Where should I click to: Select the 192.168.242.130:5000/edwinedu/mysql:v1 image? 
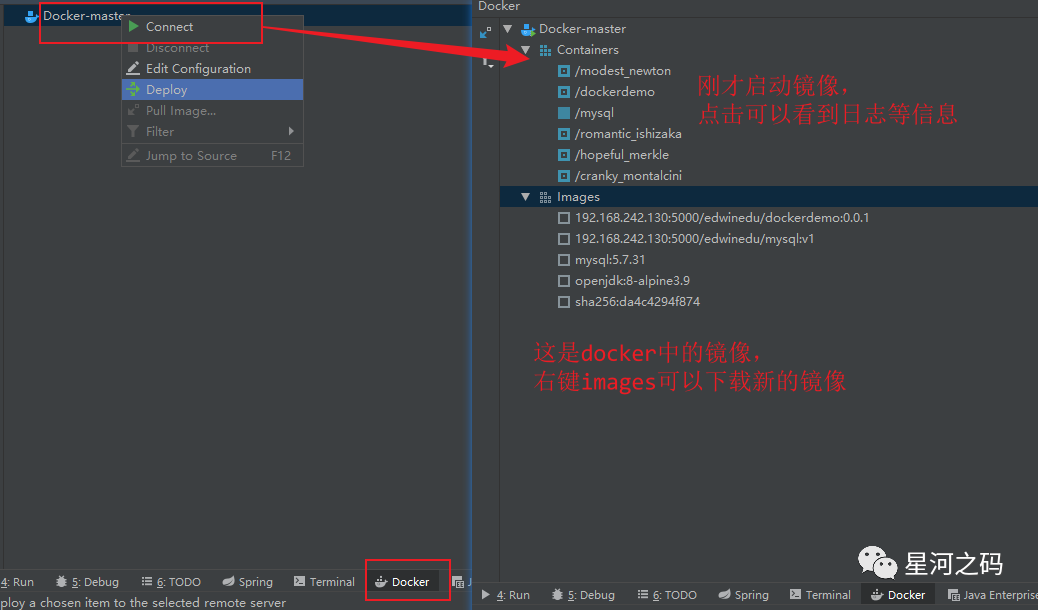tap(694, 239)
